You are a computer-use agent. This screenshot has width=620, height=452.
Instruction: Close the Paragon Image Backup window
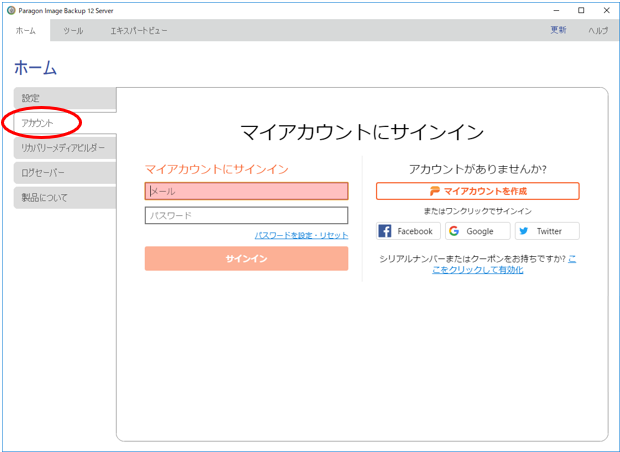click(x=606, y=11)
